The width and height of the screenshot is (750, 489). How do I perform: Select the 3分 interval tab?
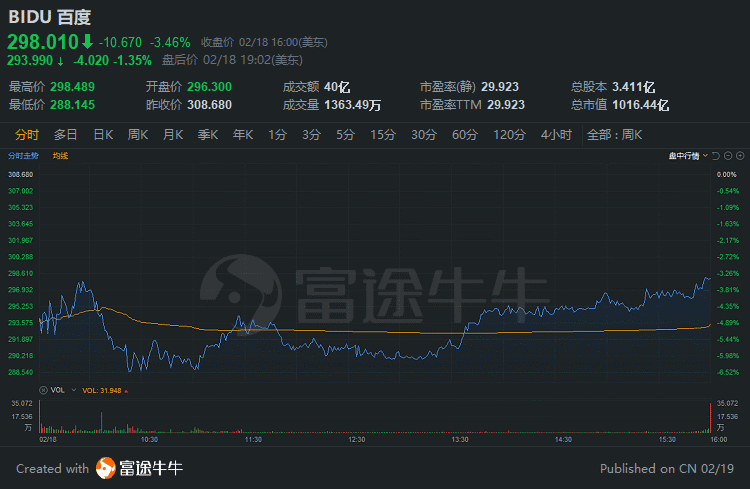point(311,135)
